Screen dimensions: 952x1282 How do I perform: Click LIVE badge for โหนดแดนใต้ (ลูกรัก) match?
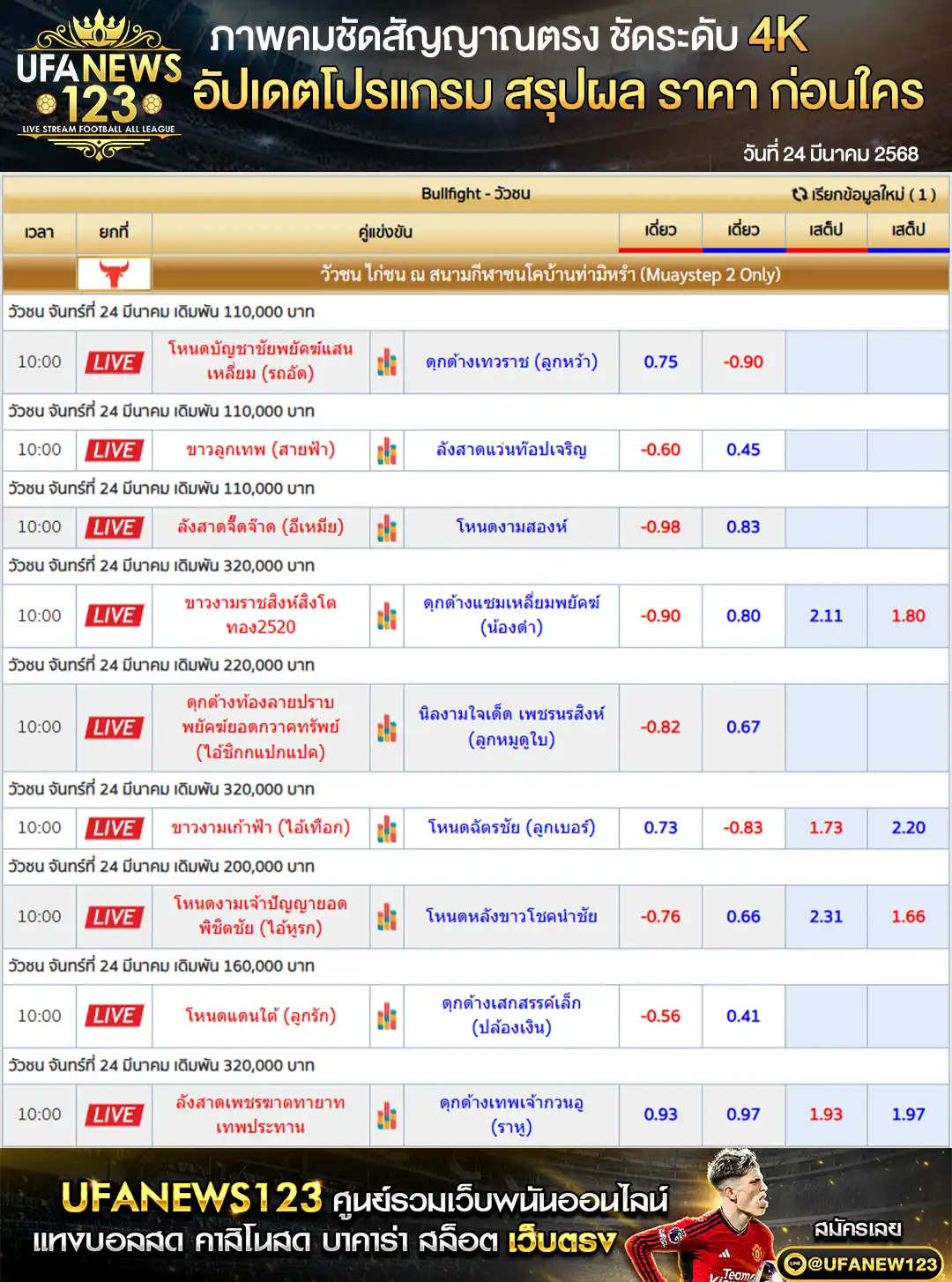point(114,1016)
